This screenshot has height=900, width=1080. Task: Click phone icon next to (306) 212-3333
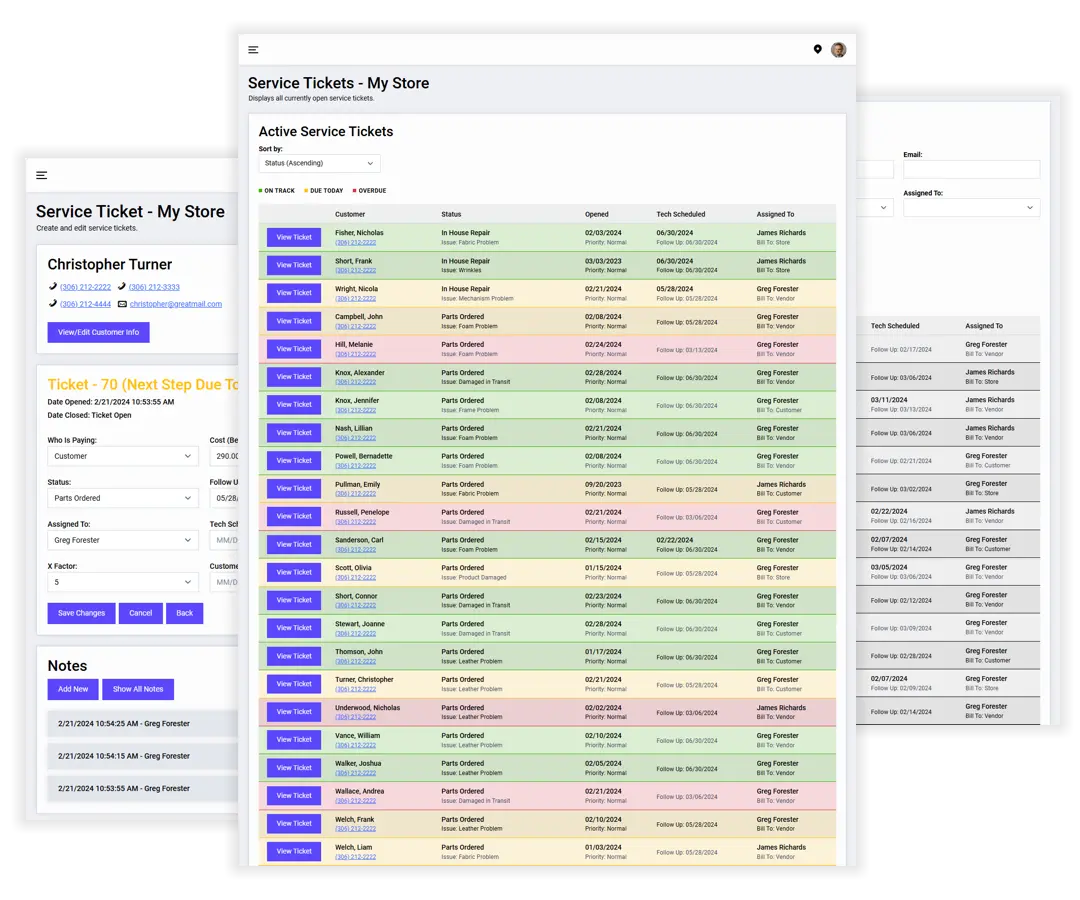pyautogui.click(x=121, y=287)
